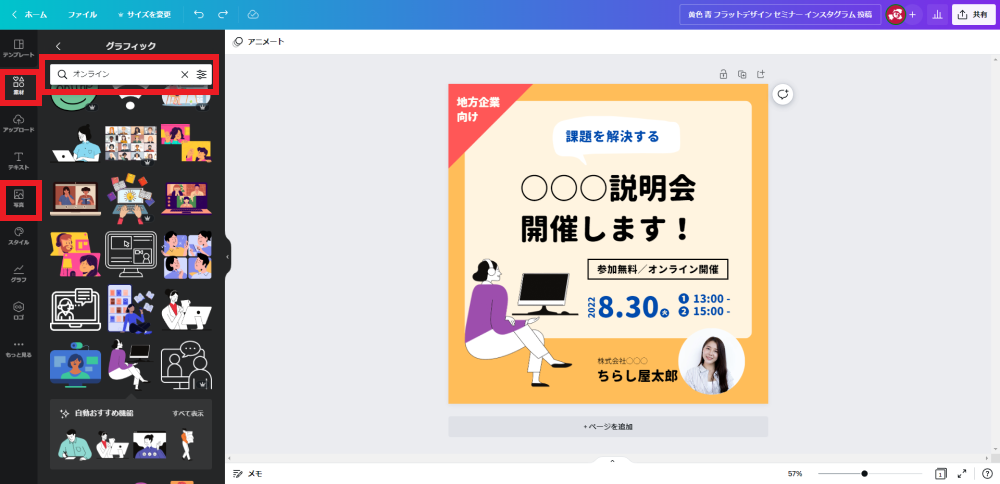Clear the オンライン search text

click(x=185, y=75)
